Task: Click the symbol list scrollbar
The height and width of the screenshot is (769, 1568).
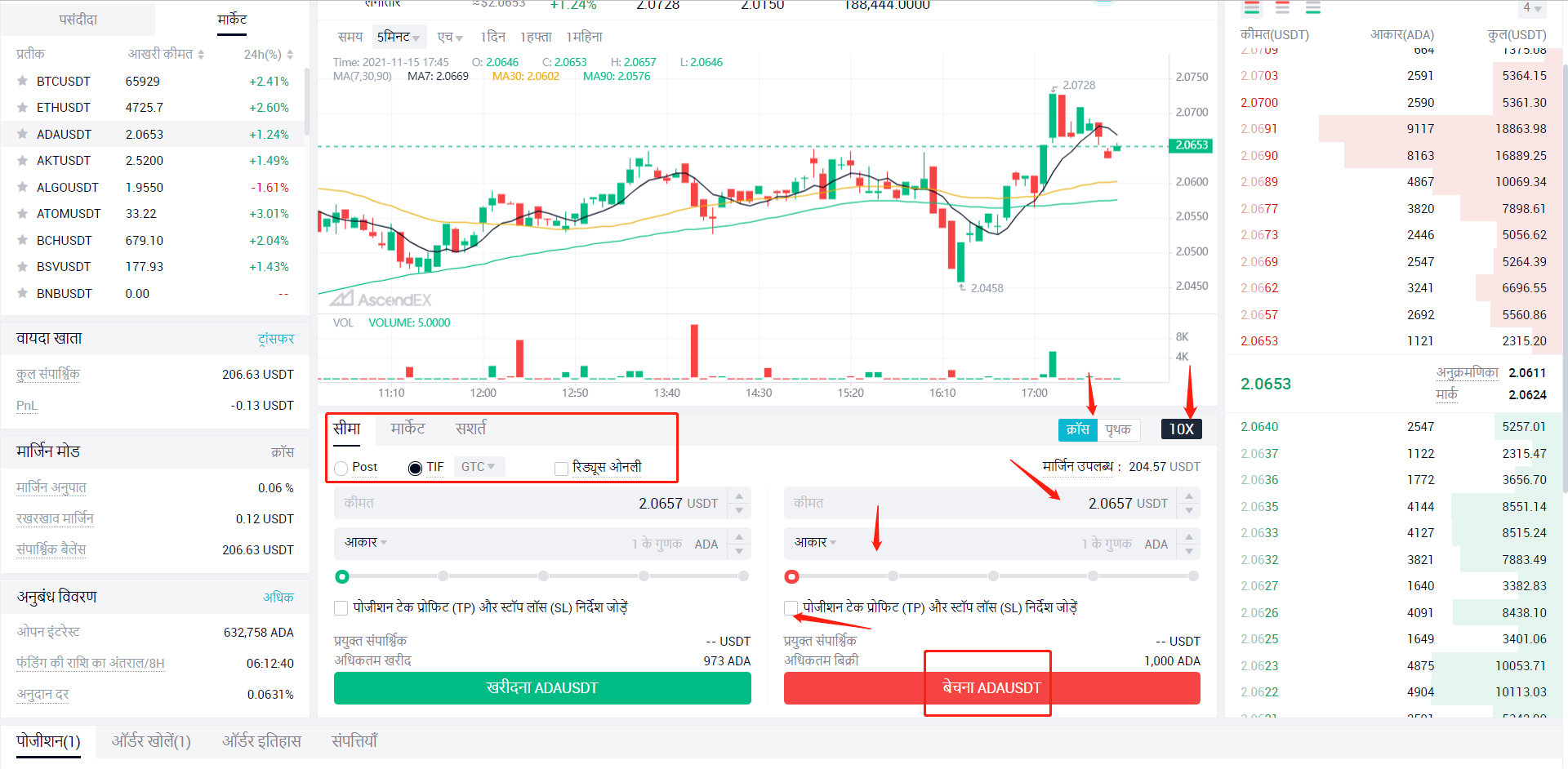Action: [306, 100]
